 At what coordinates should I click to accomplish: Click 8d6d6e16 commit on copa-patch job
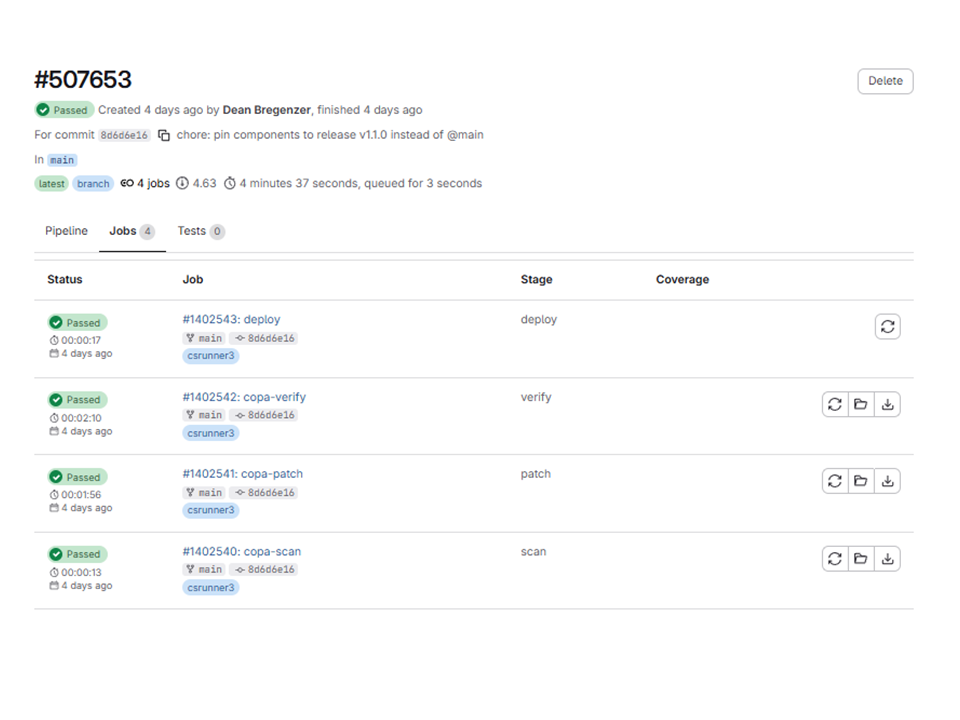click(264, 492)
